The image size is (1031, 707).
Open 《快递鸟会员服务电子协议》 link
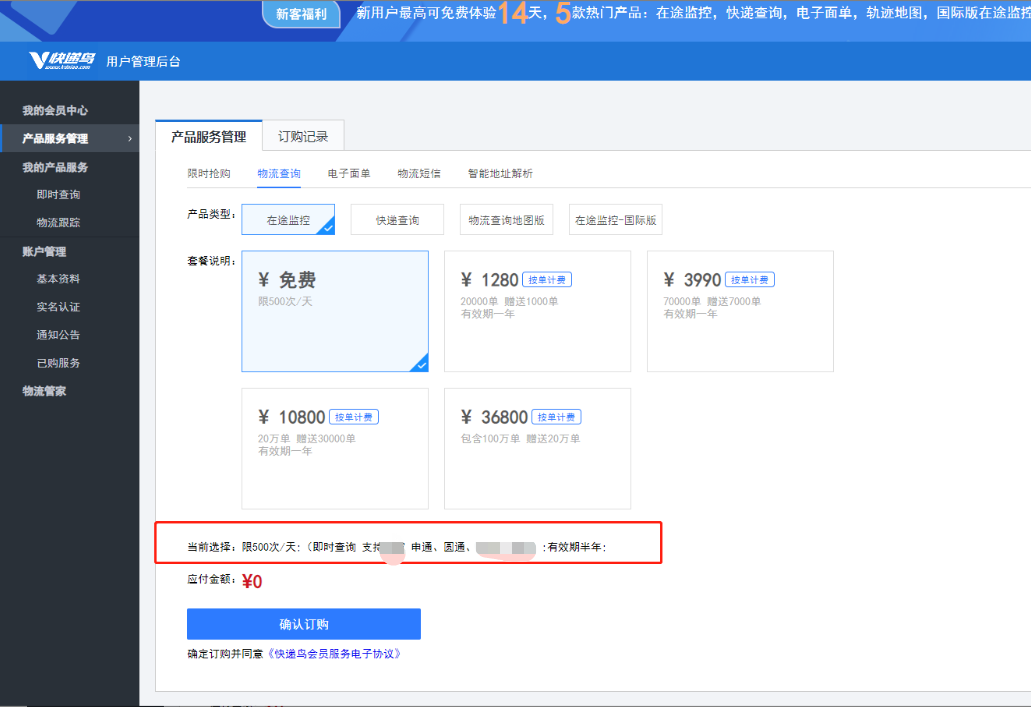point(334,654)
